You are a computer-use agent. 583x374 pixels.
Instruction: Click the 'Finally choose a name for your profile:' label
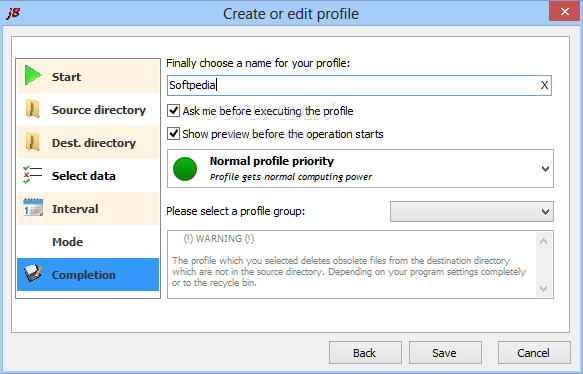(258, 63)
